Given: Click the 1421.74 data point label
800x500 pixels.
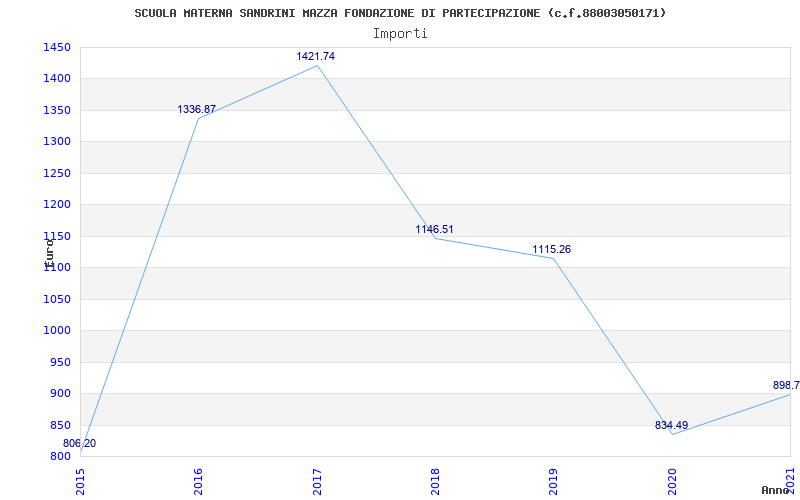Looking at the screenshot, I should point(315,57).
